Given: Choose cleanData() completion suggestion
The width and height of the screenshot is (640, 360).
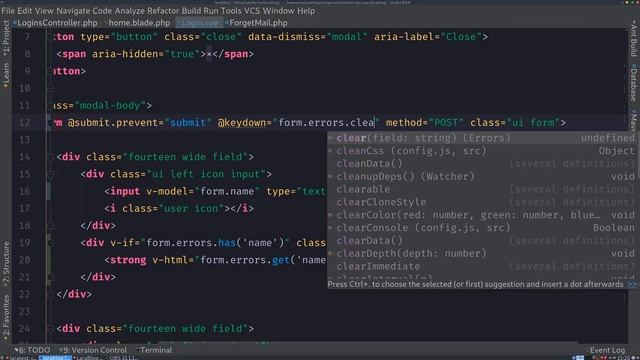Looking at the screenshot, I should (482, 164).
